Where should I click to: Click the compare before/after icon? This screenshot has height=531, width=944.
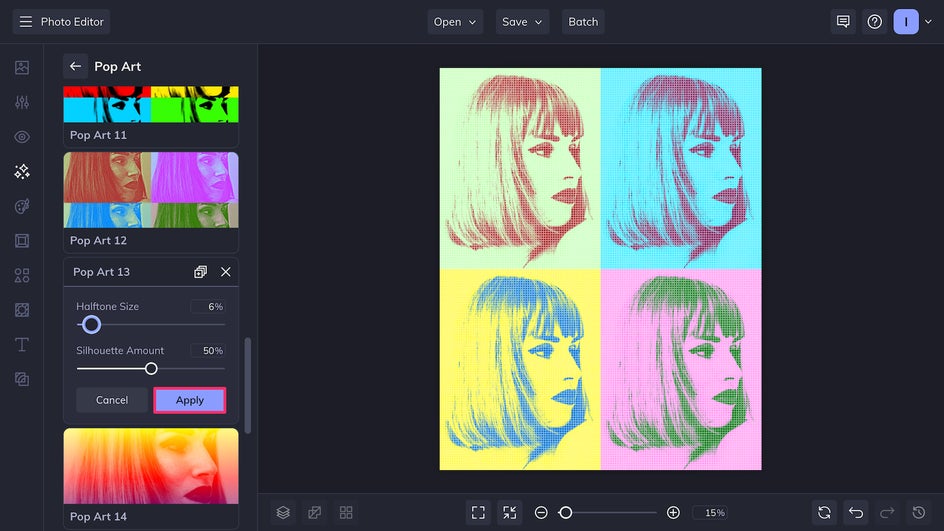click(314, 512)
